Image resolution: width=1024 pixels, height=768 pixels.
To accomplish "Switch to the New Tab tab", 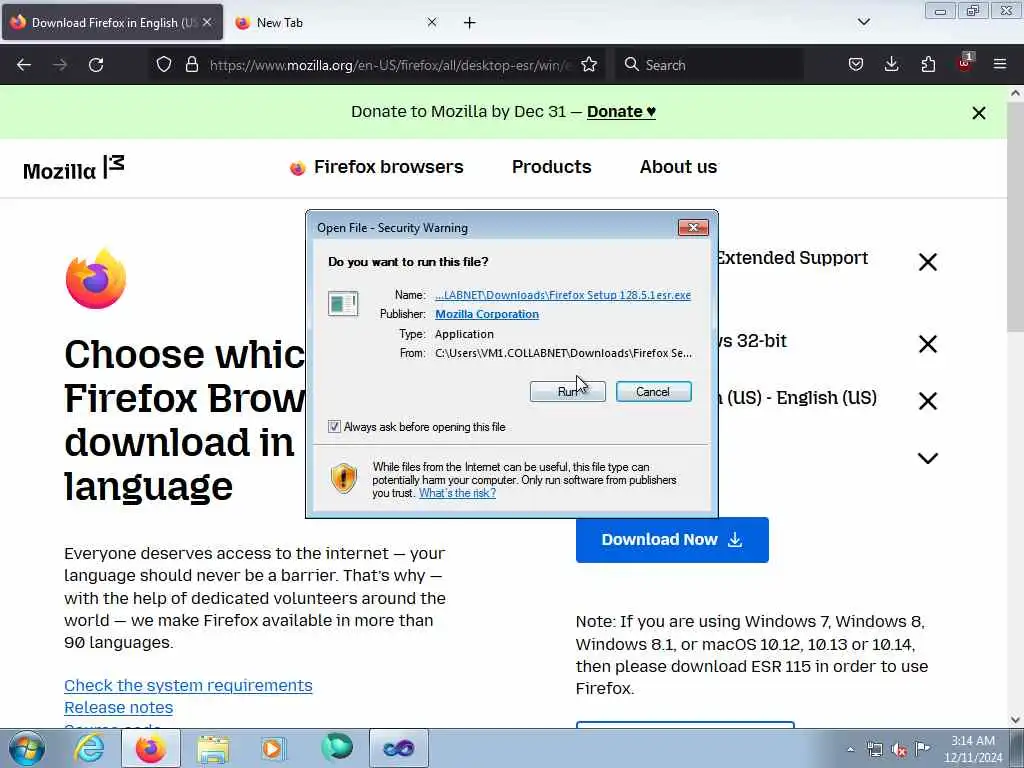I will click(336, 23).
